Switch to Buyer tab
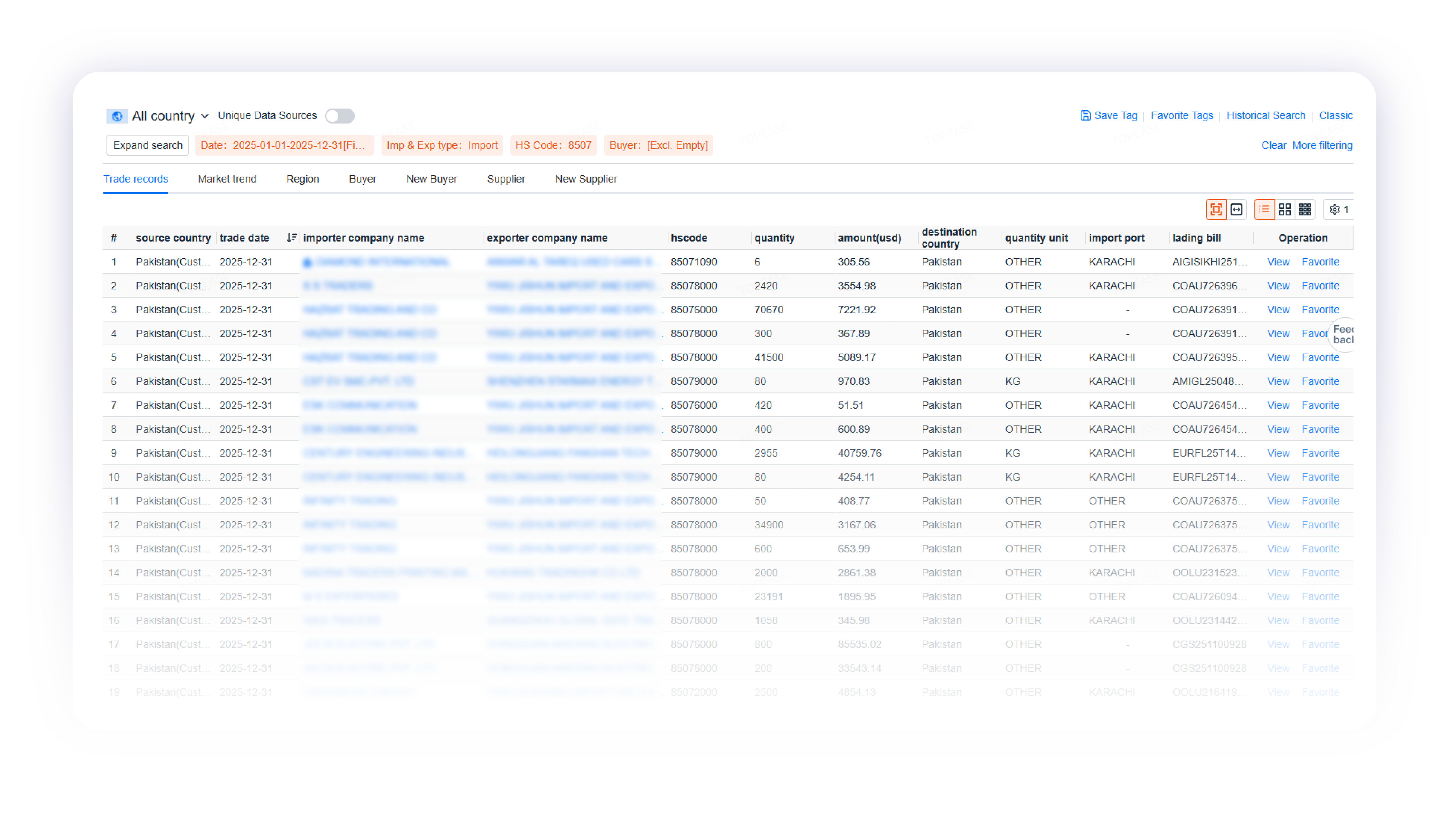Image resolution: width=1456 pixels, height=819 pixels. [362, 179]
